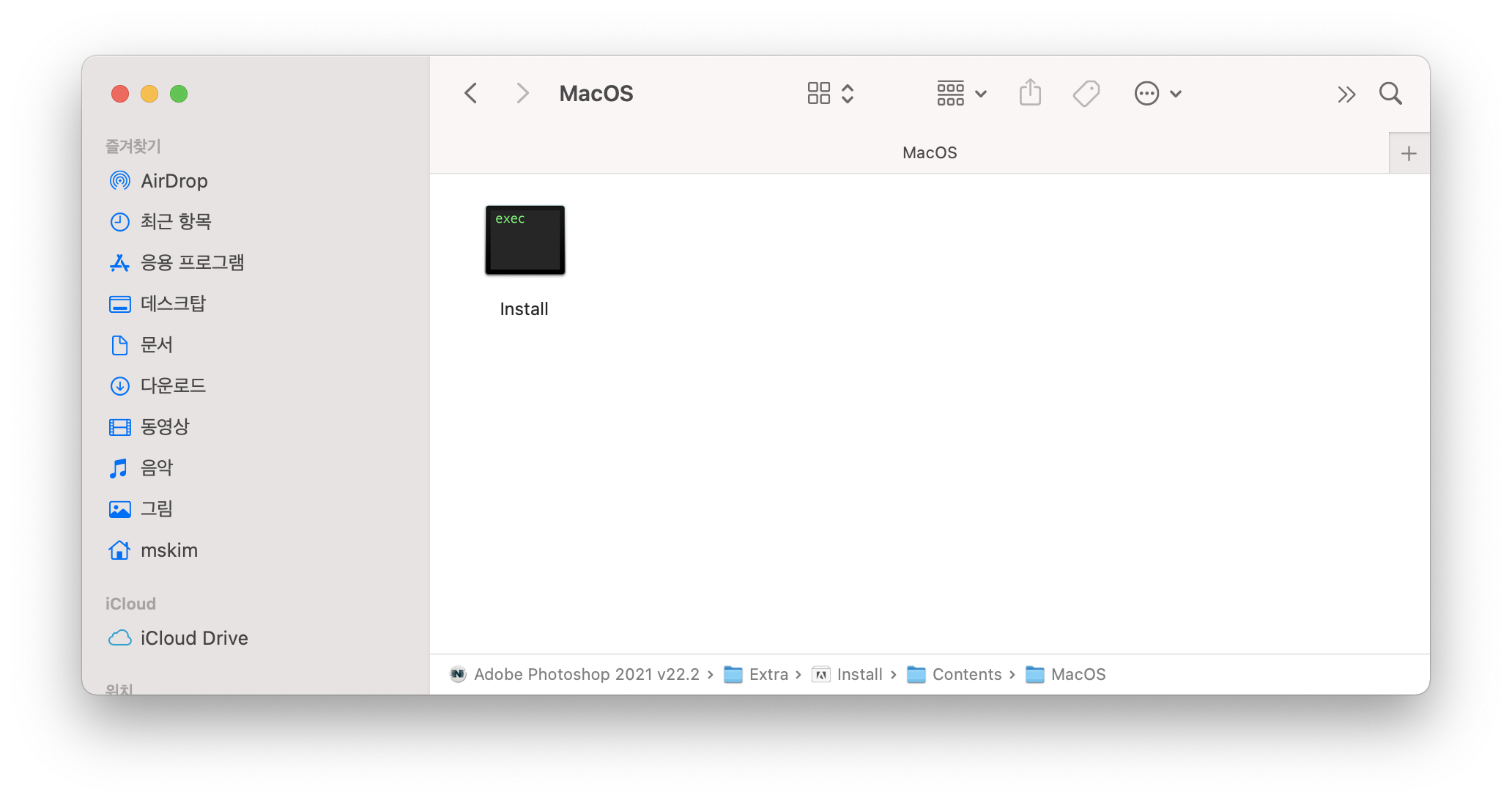
Task: Add a new tab with plus button
Action: [x=1408, y=153]
